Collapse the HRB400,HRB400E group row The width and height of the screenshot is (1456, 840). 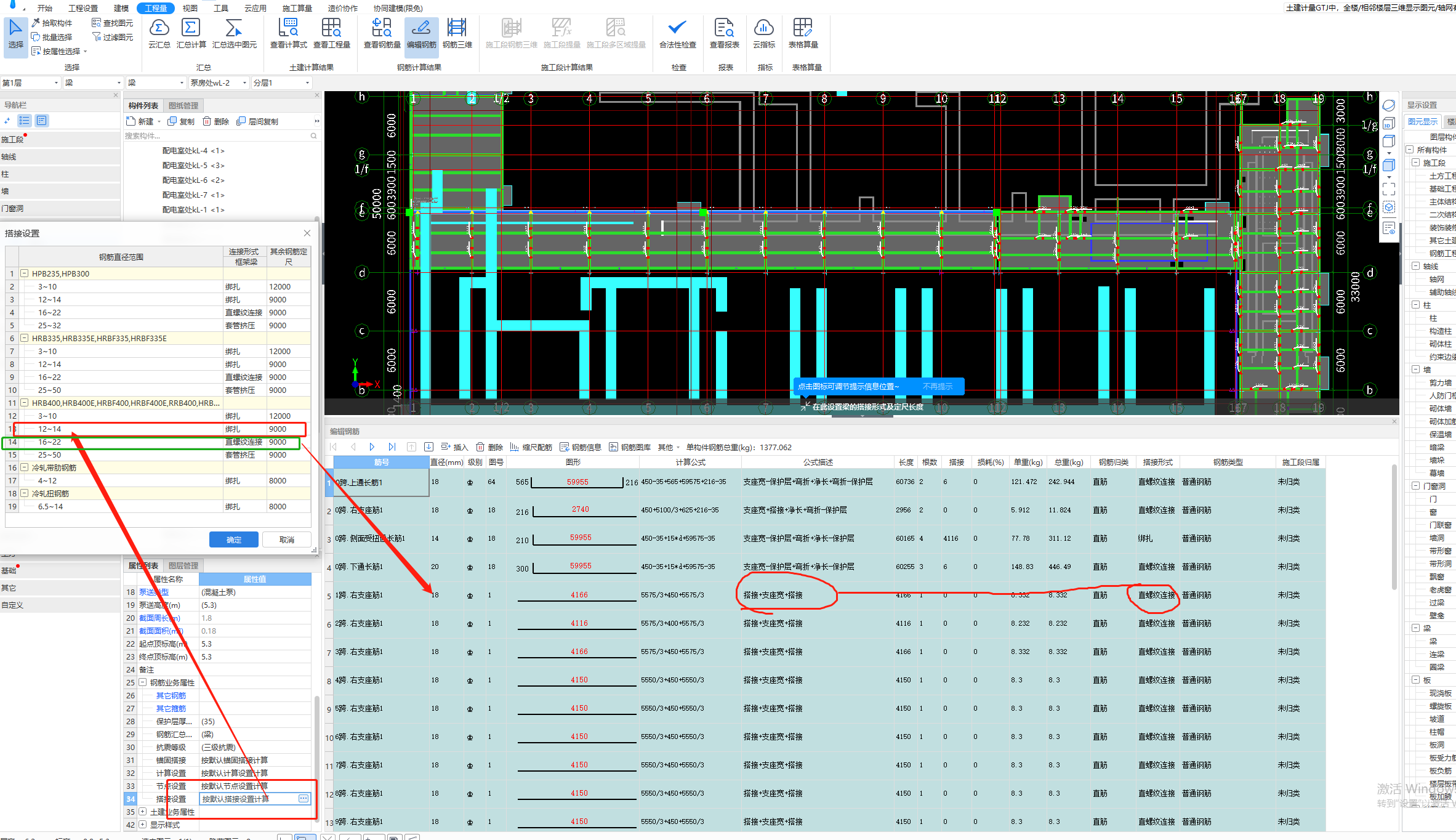[x=25, y=402]
